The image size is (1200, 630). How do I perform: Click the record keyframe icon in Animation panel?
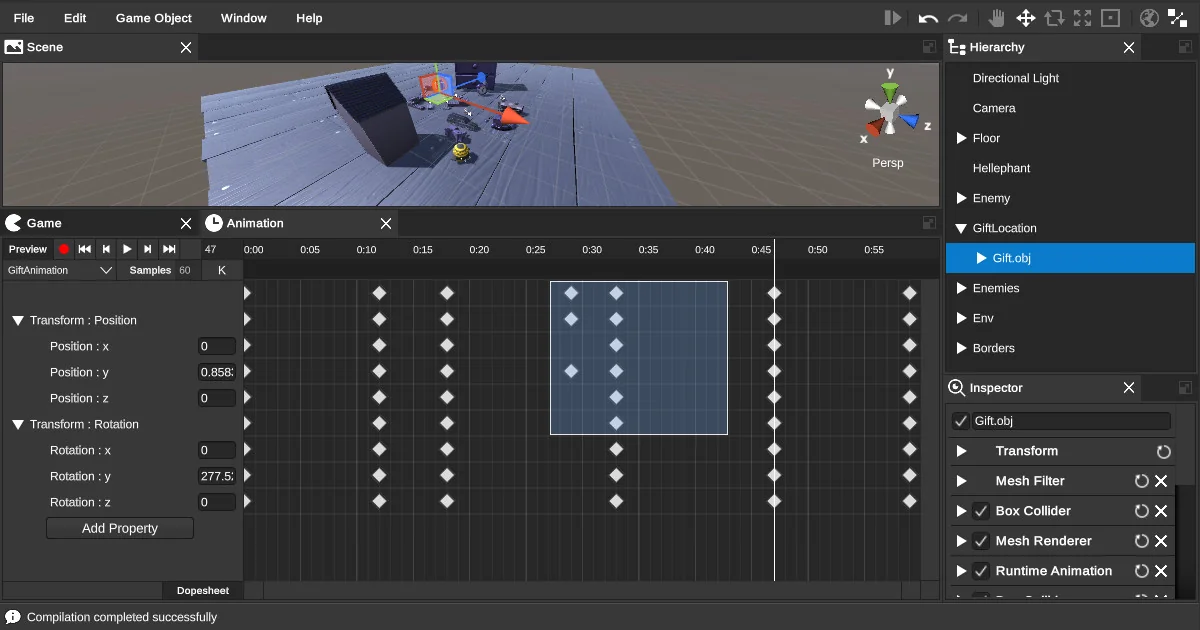click(x=64, y=249)
